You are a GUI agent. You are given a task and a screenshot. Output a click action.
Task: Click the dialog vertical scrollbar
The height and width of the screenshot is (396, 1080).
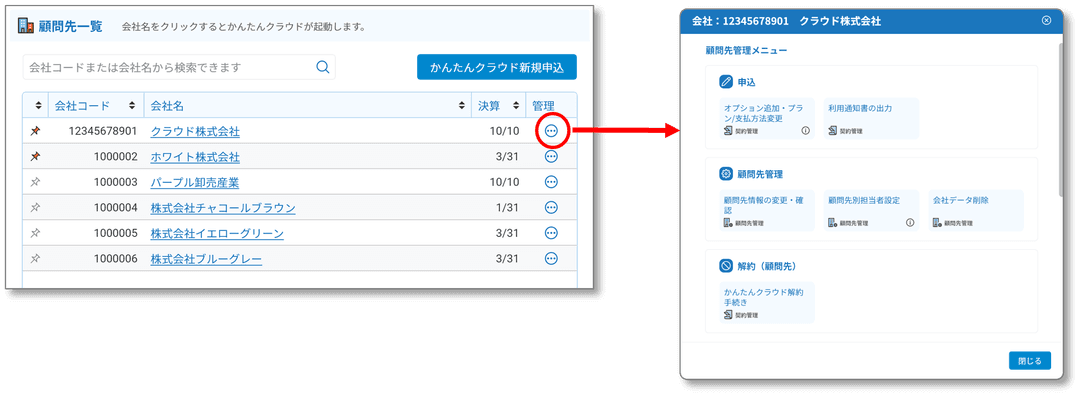pos(1060,121)
